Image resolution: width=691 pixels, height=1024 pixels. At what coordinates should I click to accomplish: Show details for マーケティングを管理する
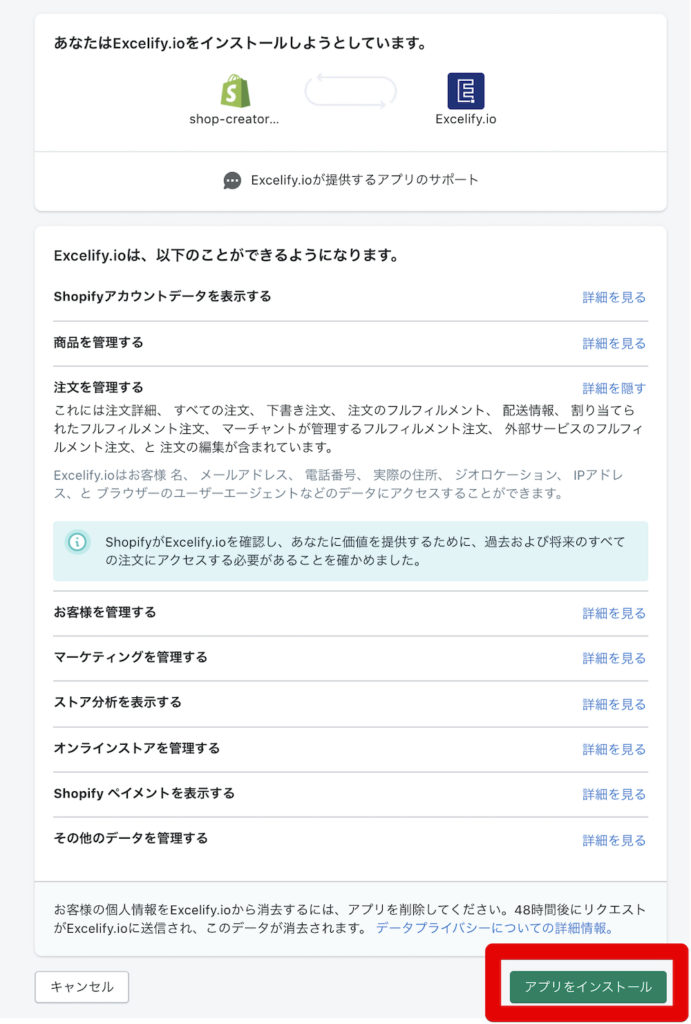click(x=614, y=658)
